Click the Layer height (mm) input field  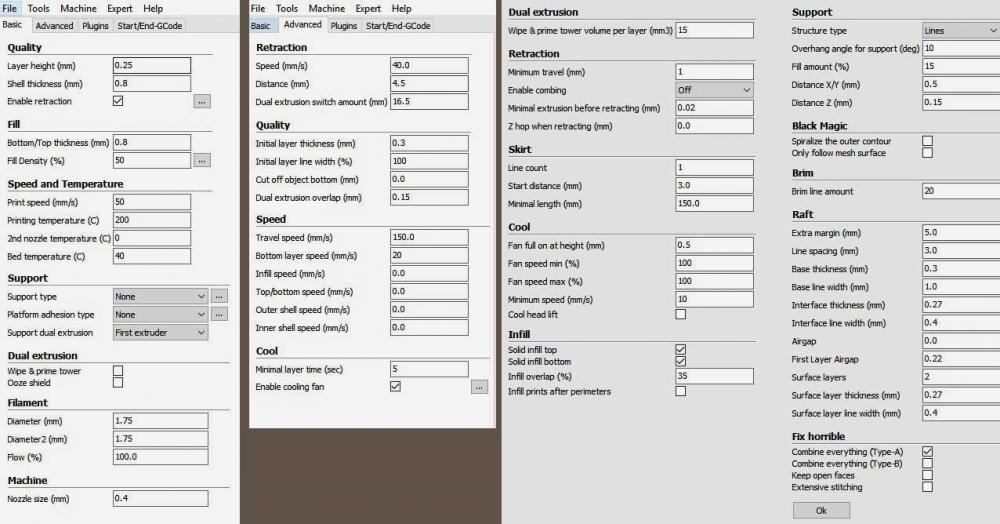point(150,65)
